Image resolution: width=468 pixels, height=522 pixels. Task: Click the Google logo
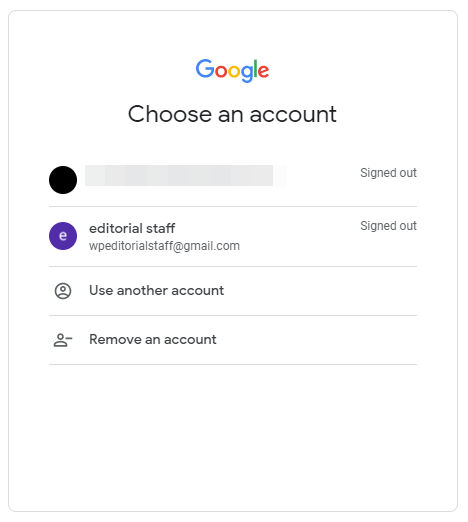point(232,71)
